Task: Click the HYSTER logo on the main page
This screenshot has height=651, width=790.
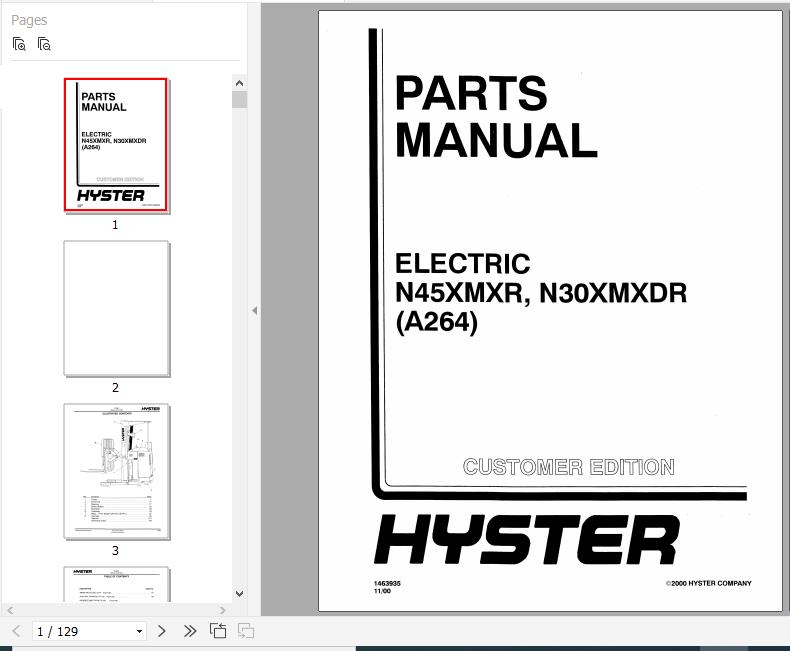Action: tap(526, 539)
